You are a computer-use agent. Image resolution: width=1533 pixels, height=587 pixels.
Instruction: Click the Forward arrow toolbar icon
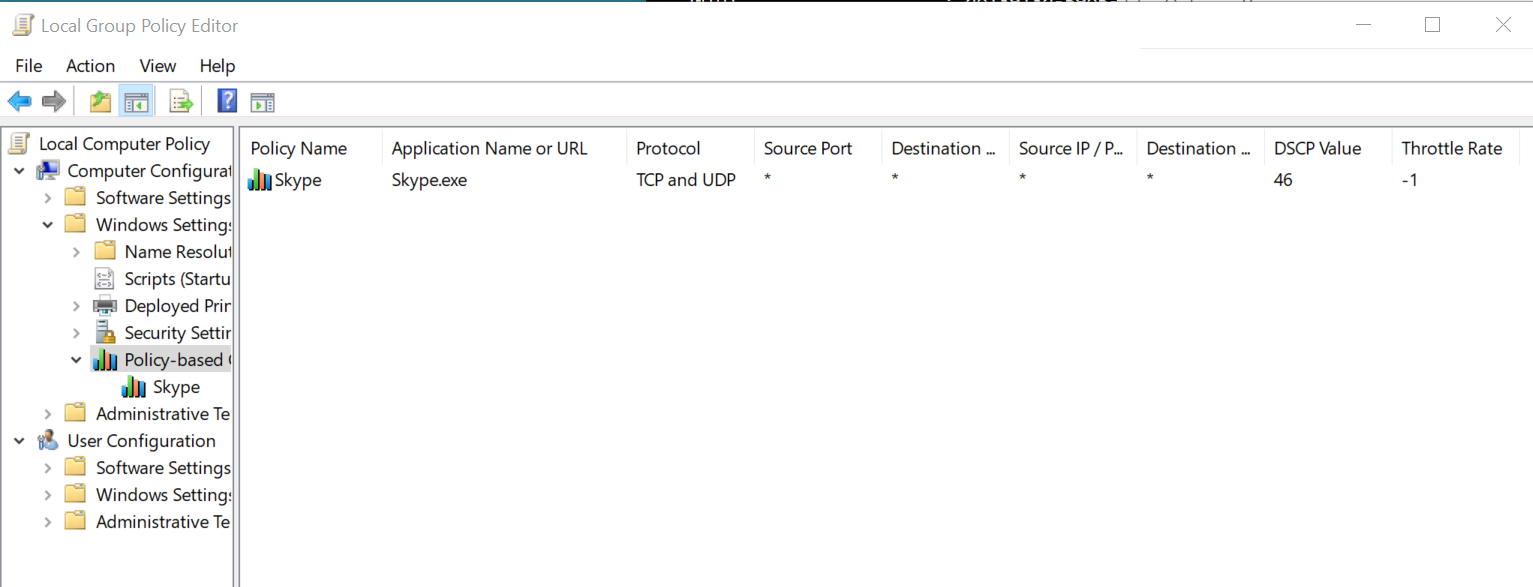point(54,101)
